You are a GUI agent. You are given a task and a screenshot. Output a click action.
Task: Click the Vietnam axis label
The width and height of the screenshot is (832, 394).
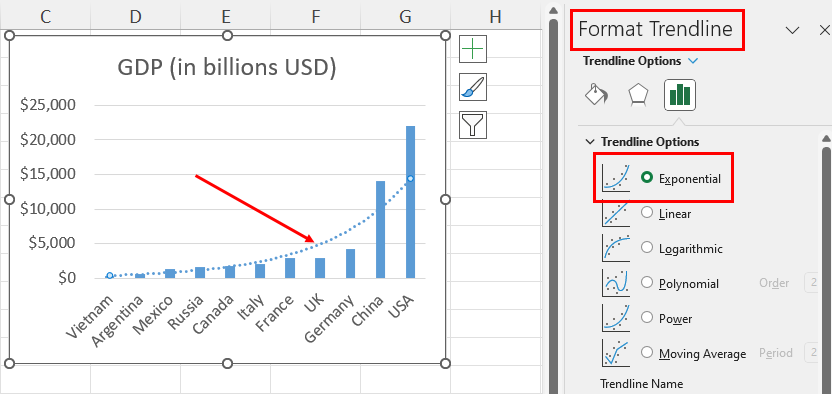[x=90, y=317]
